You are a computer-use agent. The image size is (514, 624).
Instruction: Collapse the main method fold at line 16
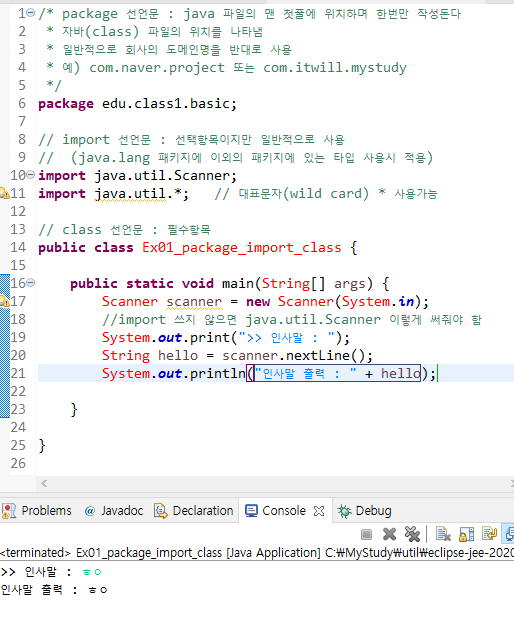point(31,283)
